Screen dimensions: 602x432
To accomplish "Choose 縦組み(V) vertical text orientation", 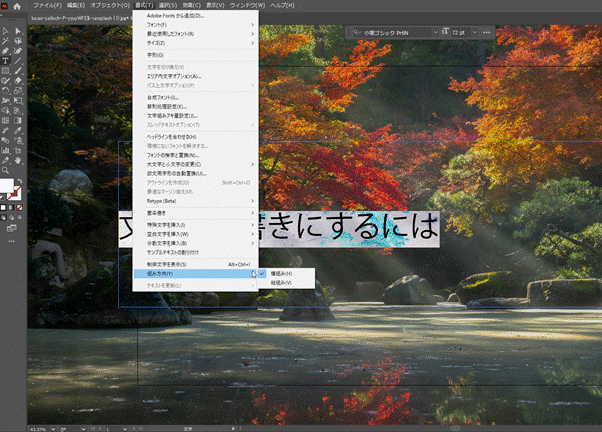I will coord(282,283).
